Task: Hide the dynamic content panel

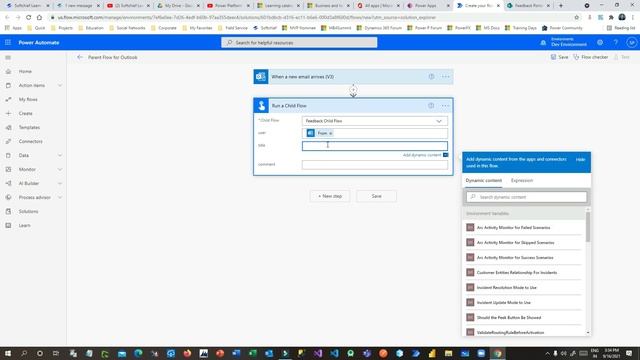Action: click(580, 160)
